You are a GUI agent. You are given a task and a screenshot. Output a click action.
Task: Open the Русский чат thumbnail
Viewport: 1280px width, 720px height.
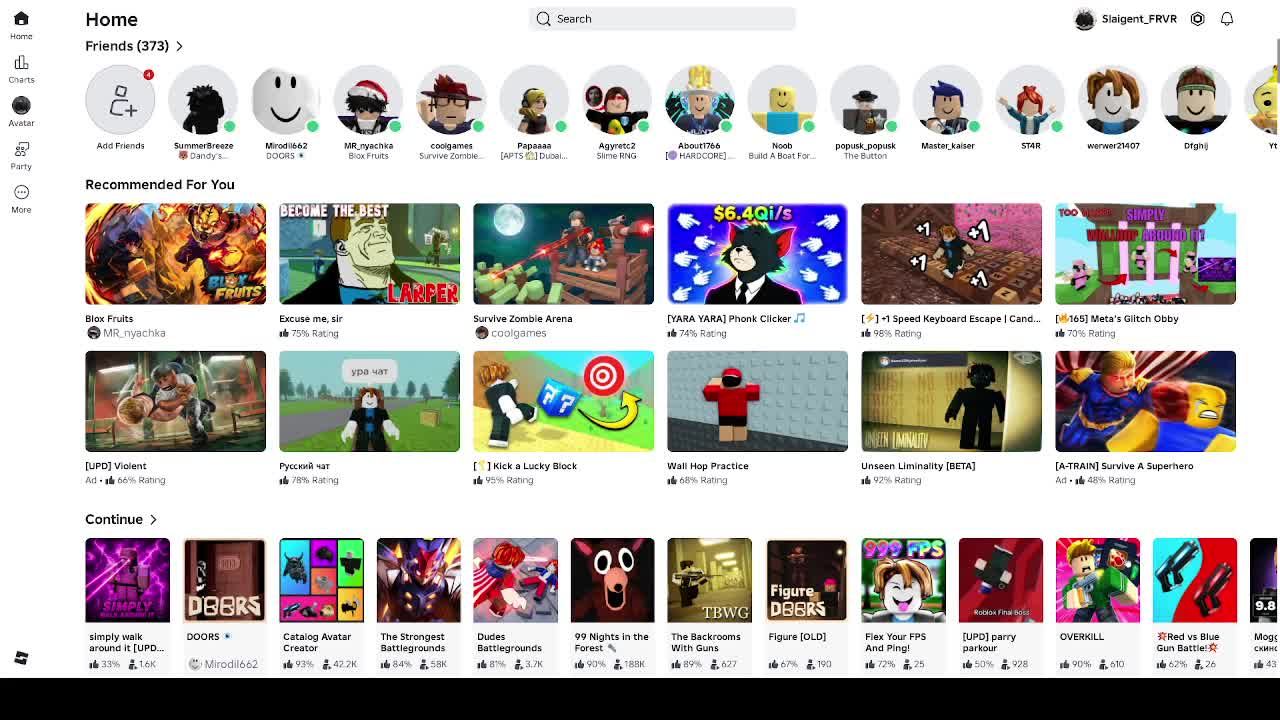point(369,401)
